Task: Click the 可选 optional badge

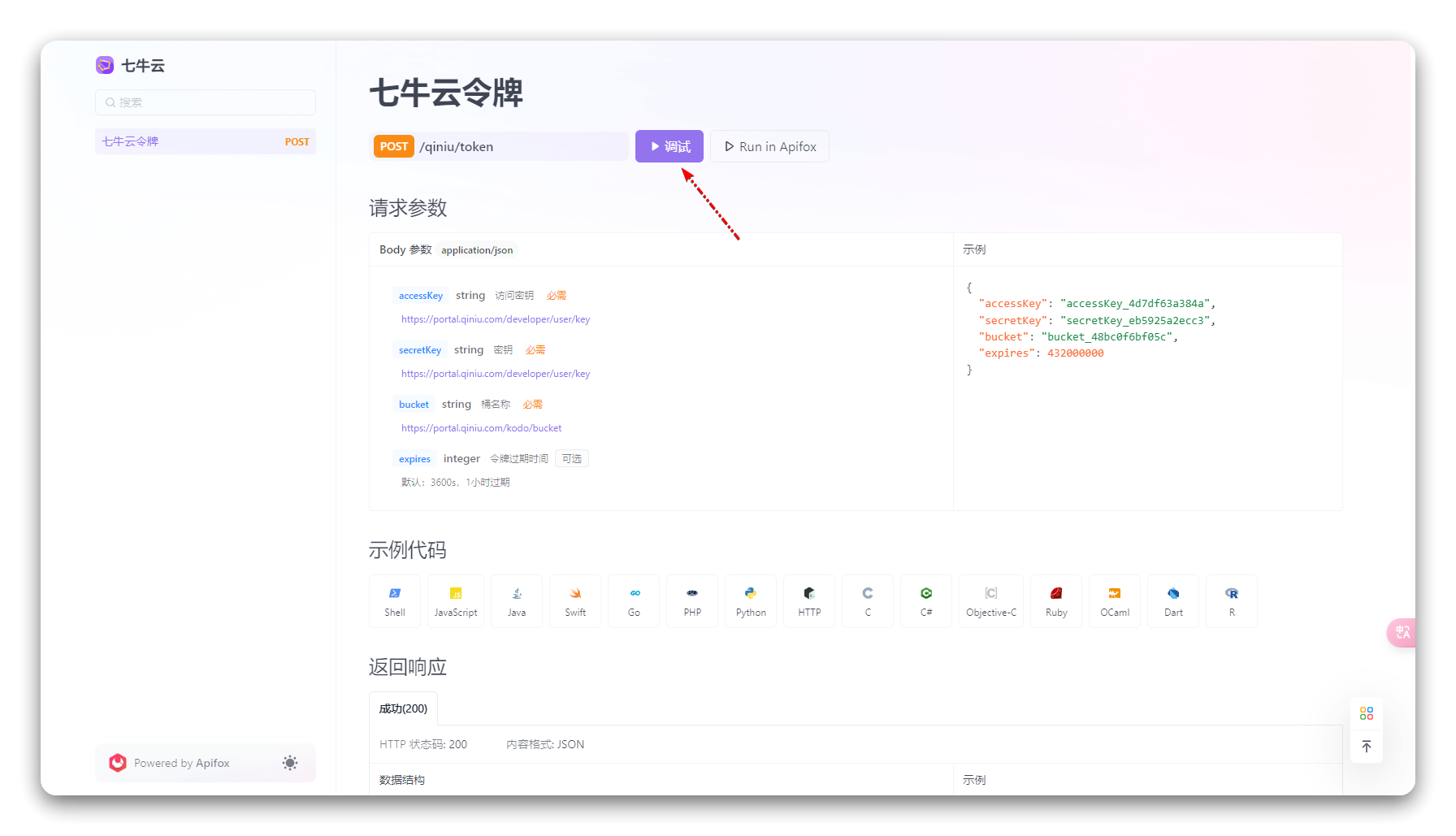Action: pyautogui.click(x=572, y=459)
